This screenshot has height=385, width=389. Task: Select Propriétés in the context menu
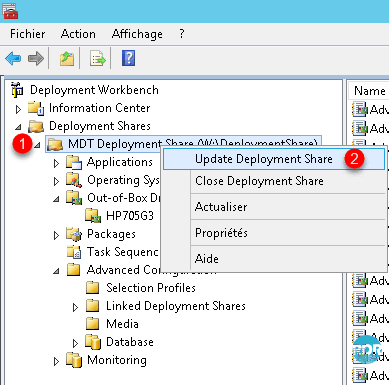(x=274, y=233)
